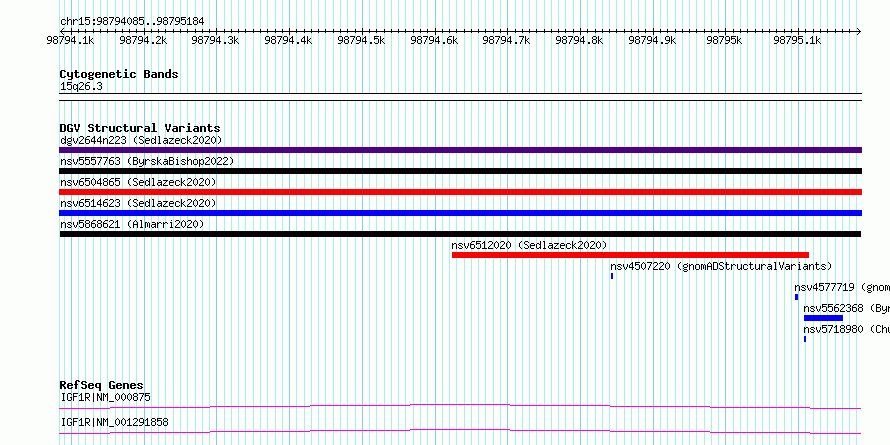Viewport: 890px width, 445px height.
Task: Open the nsv6514623 (Sedlazeck2020) label
Action: point(138,203)
